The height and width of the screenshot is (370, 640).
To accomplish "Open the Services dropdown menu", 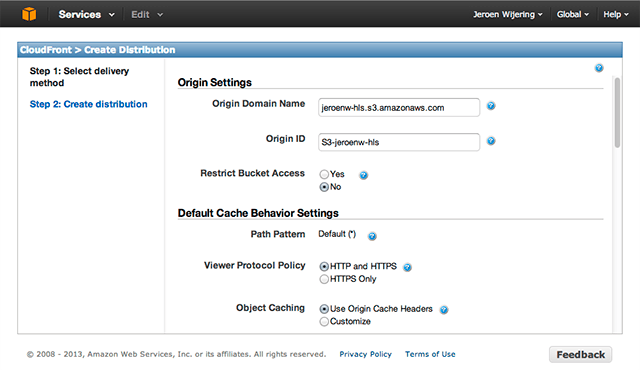I will [87, 15].
